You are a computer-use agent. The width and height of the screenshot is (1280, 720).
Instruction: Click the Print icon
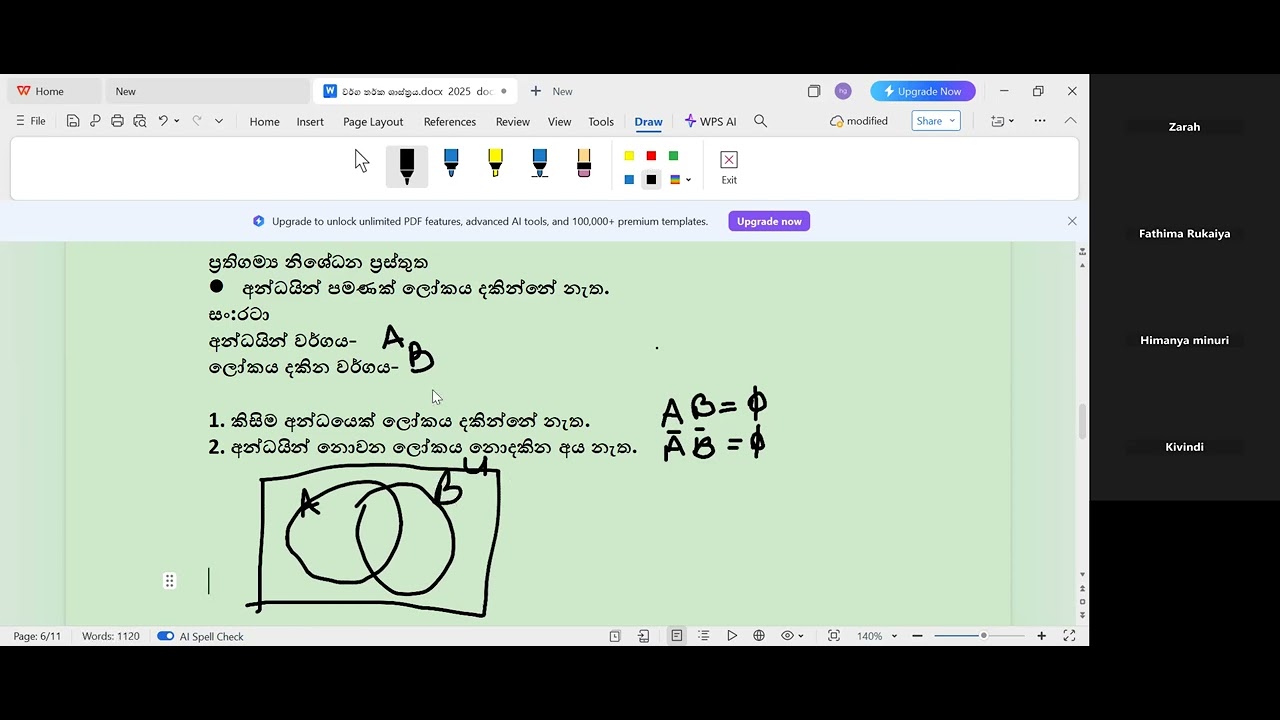(117, 121)
